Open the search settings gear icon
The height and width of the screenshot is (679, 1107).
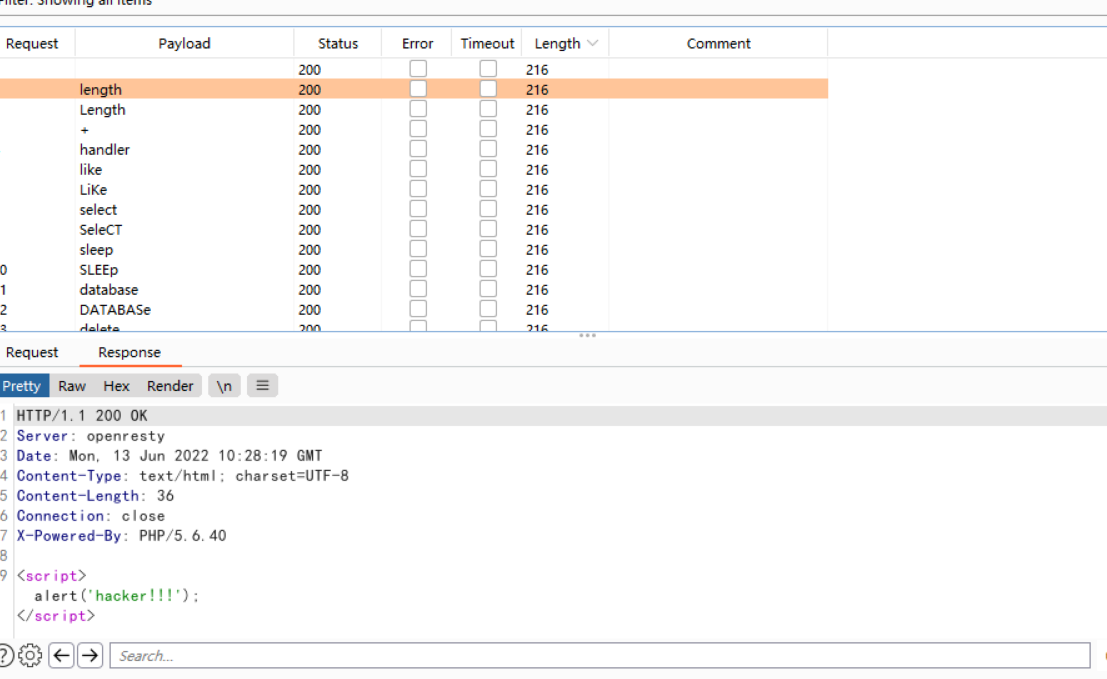point(30,655)
